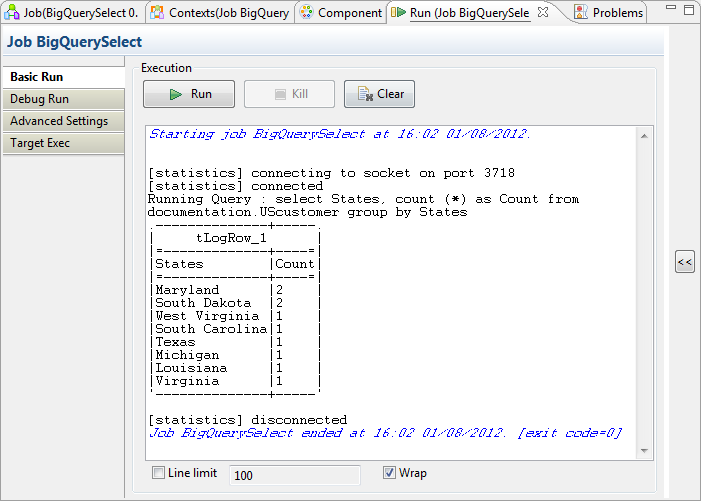Click the Count column header
This screenshot has width=701, height=501.
pos(295,264)
